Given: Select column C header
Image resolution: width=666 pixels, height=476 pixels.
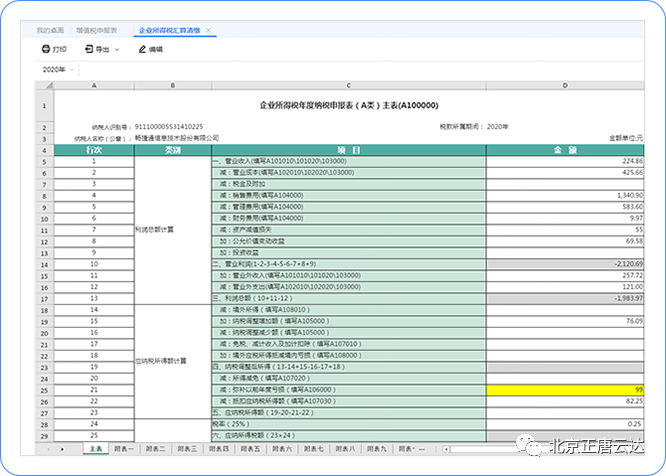Looking at the screenshot, I should tap(349, 85).
